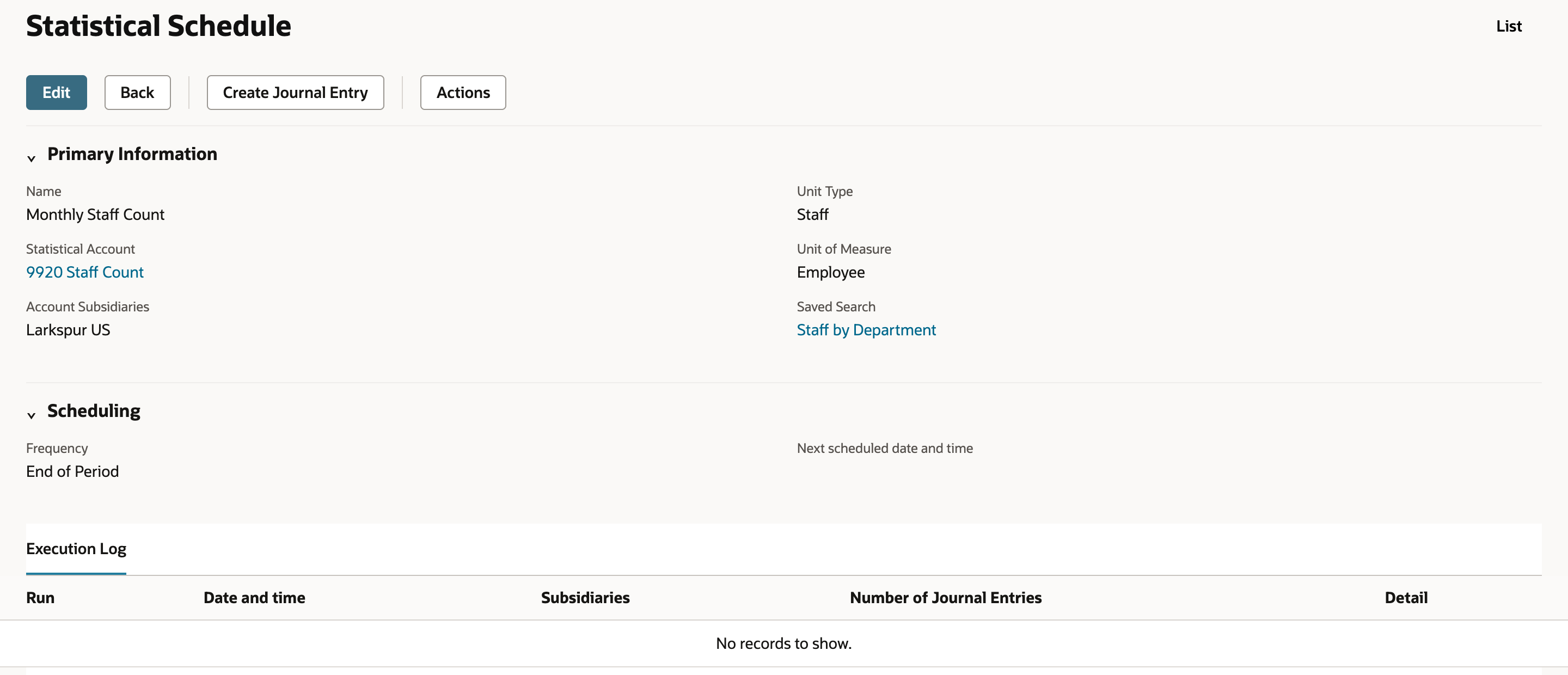The height and width of the screenshot is (675, 1568).
Task: Click the Run column header
Action: pyautogui.click(x=40, y=598)
